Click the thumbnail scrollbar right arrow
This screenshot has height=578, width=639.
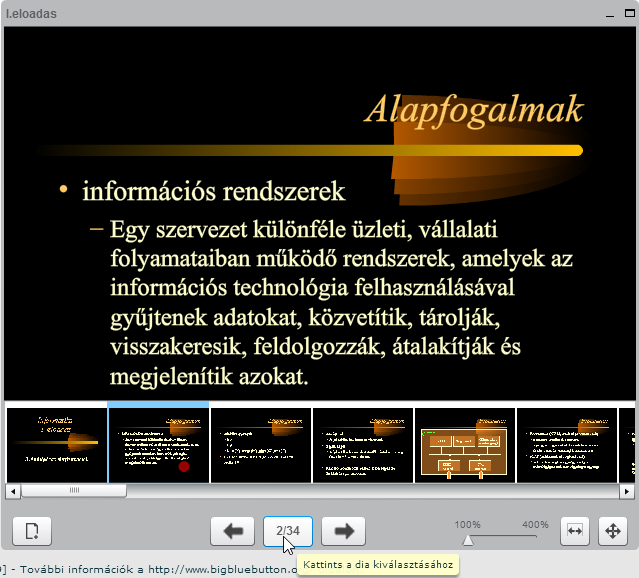coord(626,491)
